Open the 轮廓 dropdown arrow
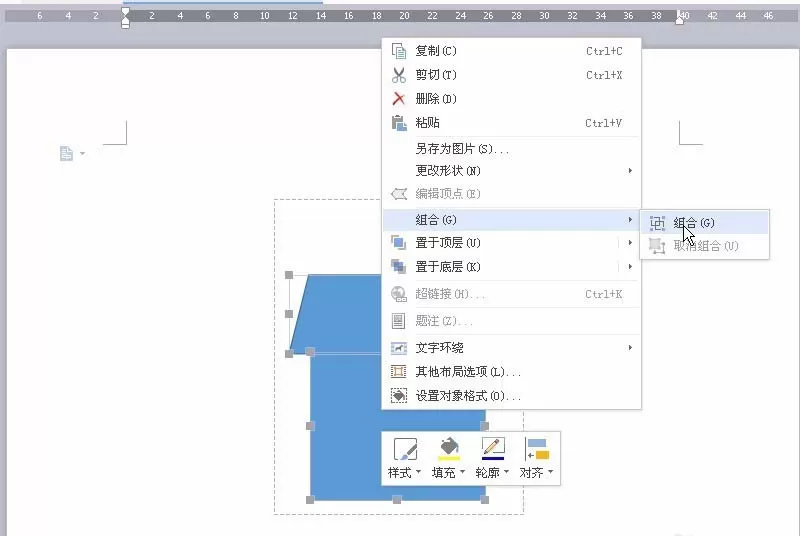 pyautogui.click(x=506, y=472)
